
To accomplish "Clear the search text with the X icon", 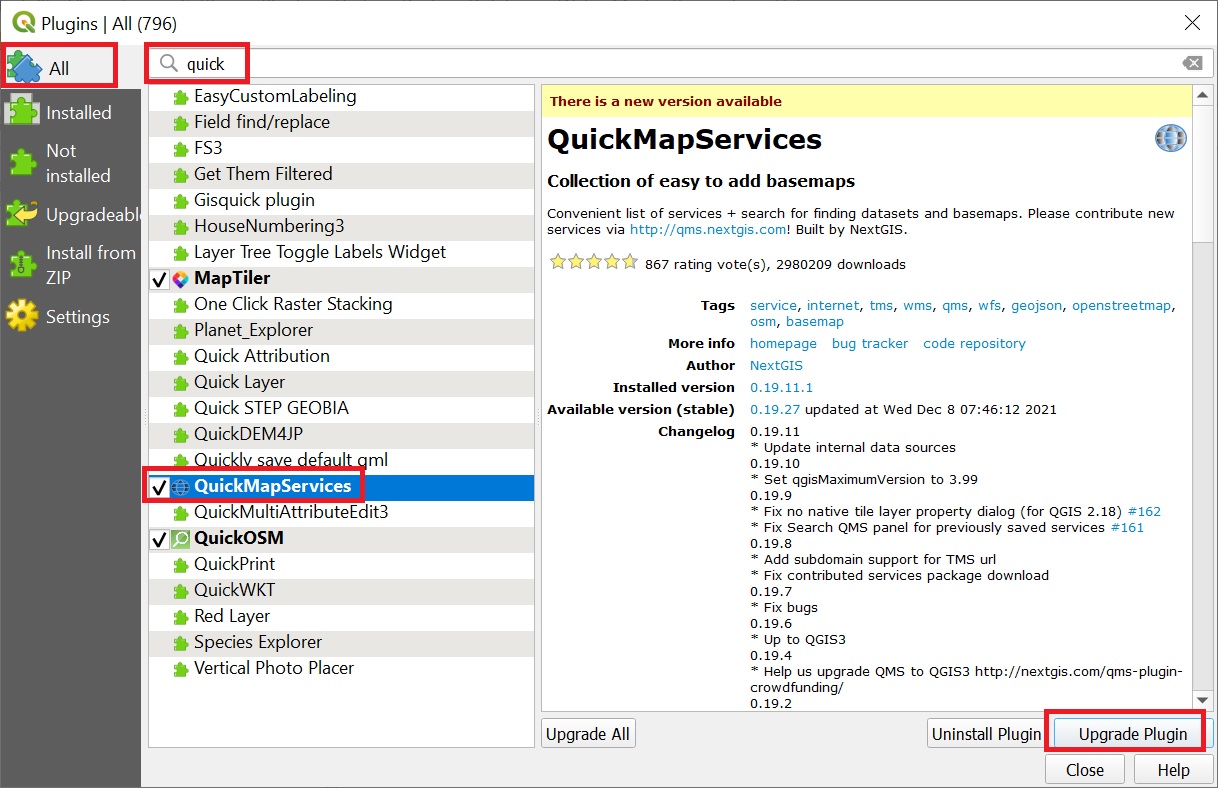I will coord(1192,64).
